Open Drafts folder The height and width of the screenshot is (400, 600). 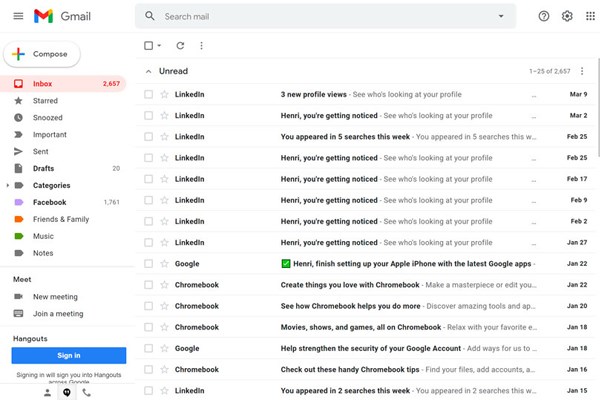[63, 168]
